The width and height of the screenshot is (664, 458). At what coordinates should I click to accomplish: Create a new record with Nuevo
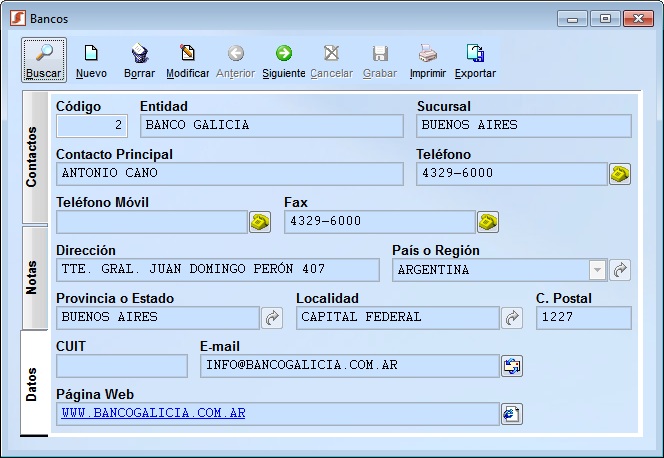[91, 54]
